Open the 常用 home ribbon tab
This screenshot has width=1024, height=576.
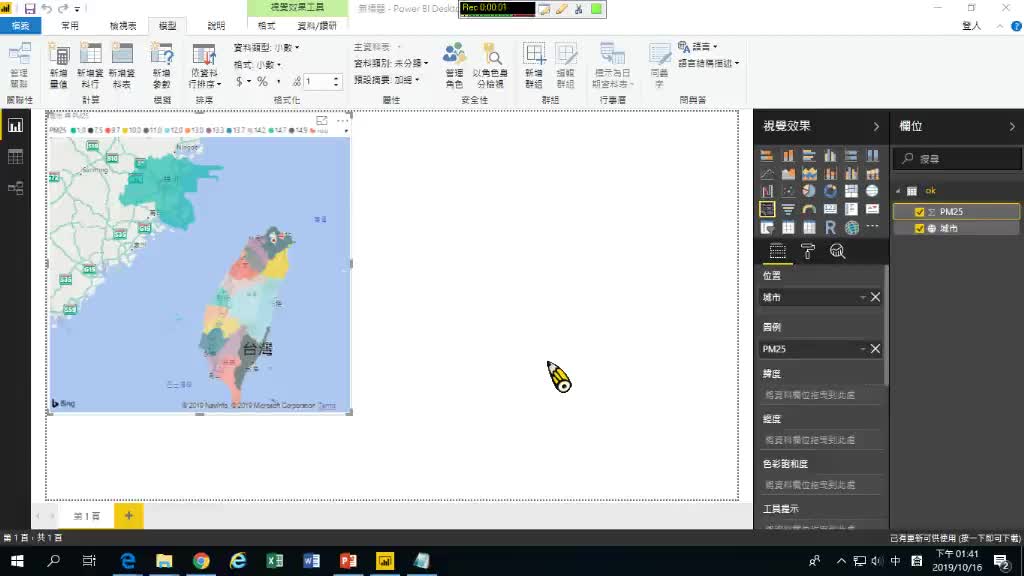pos(70,26)
